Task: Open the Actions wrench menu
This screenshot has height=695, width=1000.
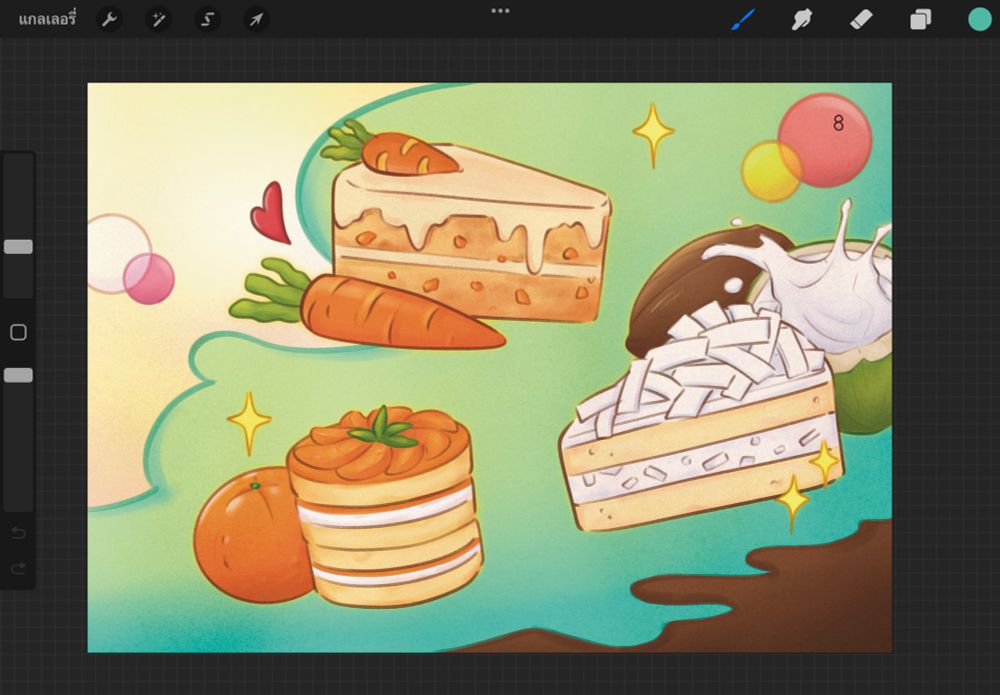Action: [x=110, y=19]
